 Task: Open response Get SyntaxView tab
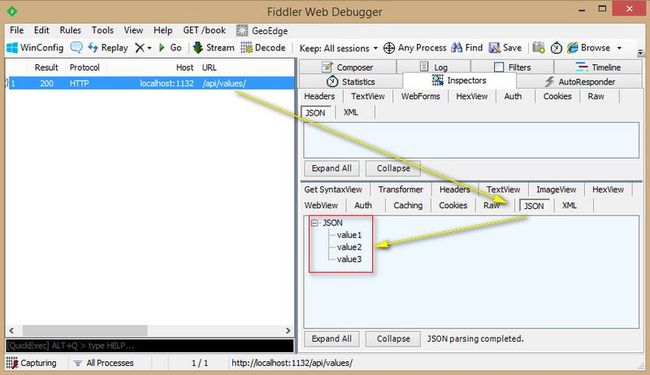333,189
